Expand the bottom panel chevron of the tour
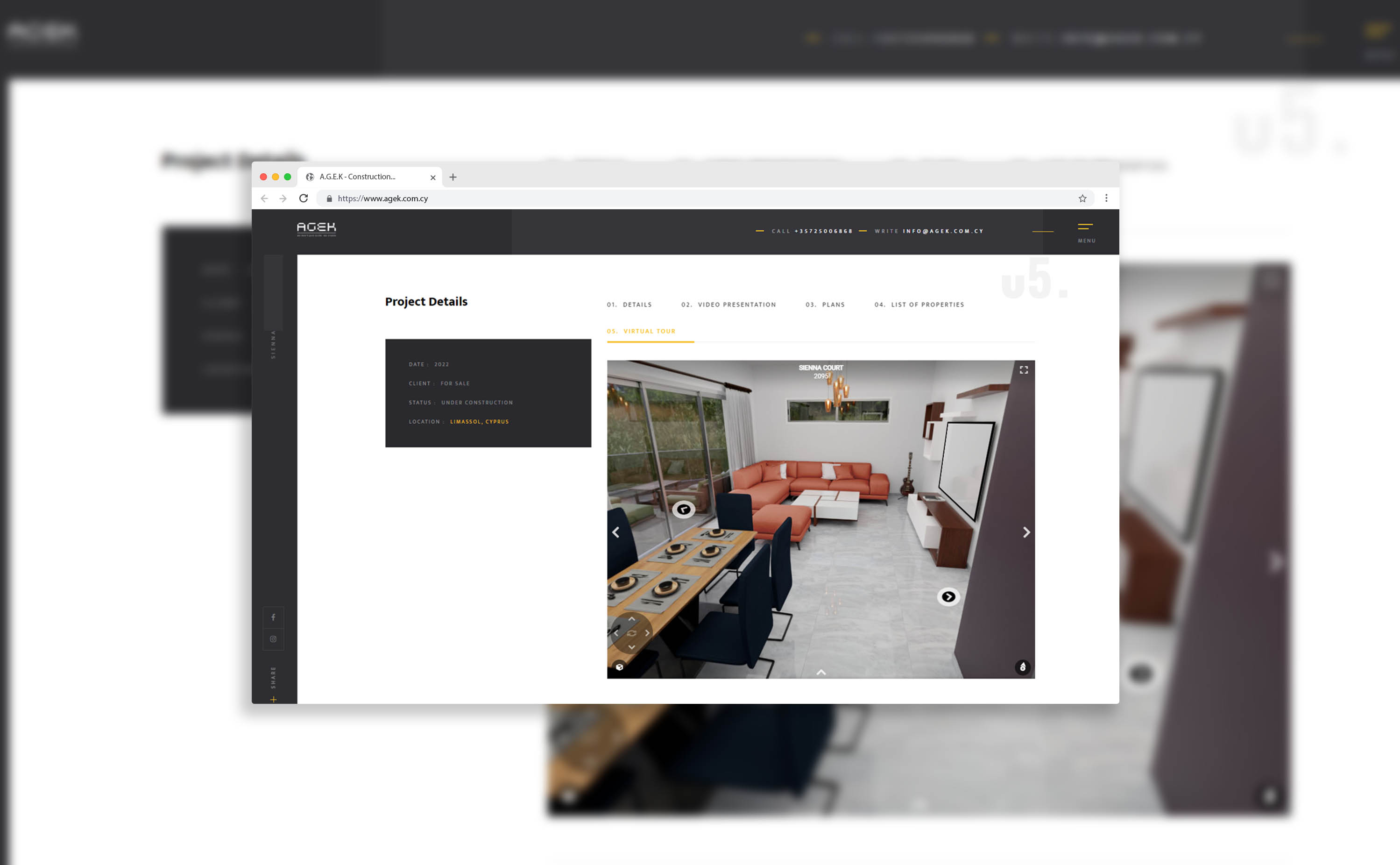The height and width of the screenshot is (865, 1400). coord(820,672)
